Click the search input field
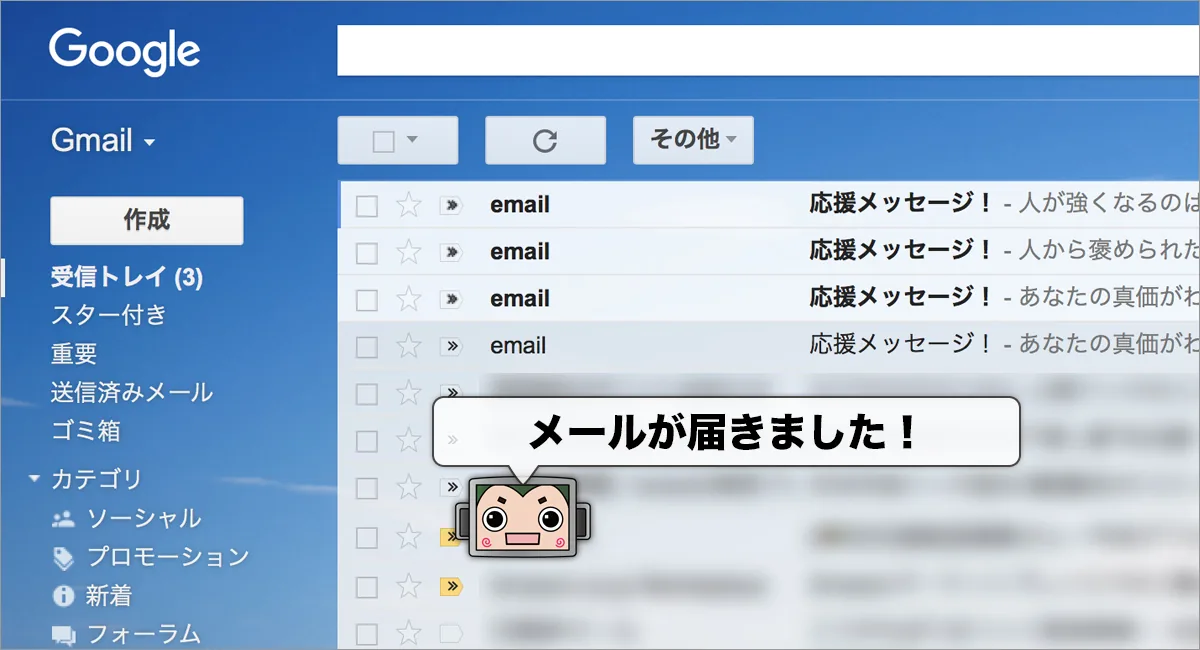Image resolution: width=1200 pixels, height=650 pixels. (768, 50)
